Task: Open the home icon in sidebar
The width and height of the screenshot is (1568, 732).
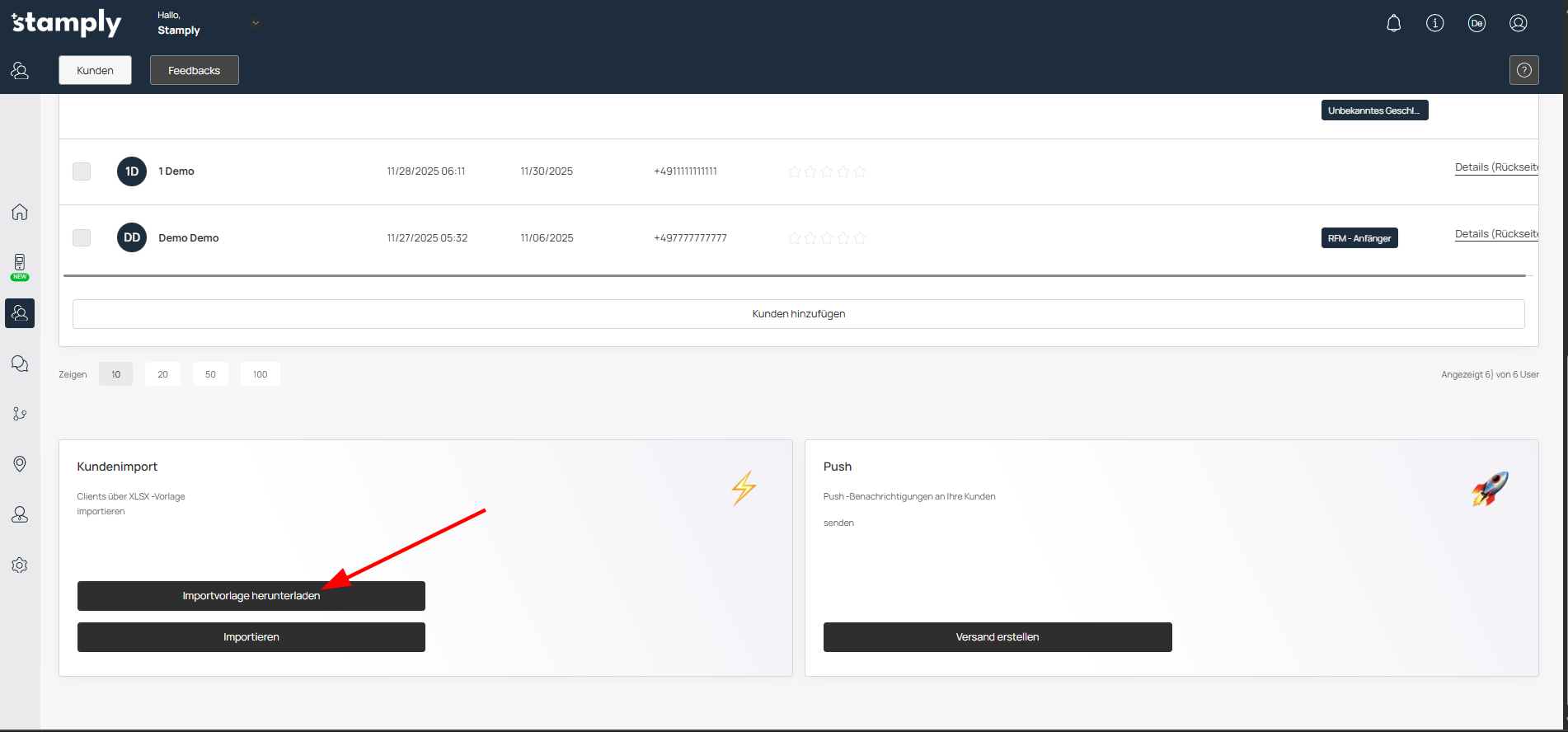Action: tap(20, 212)
